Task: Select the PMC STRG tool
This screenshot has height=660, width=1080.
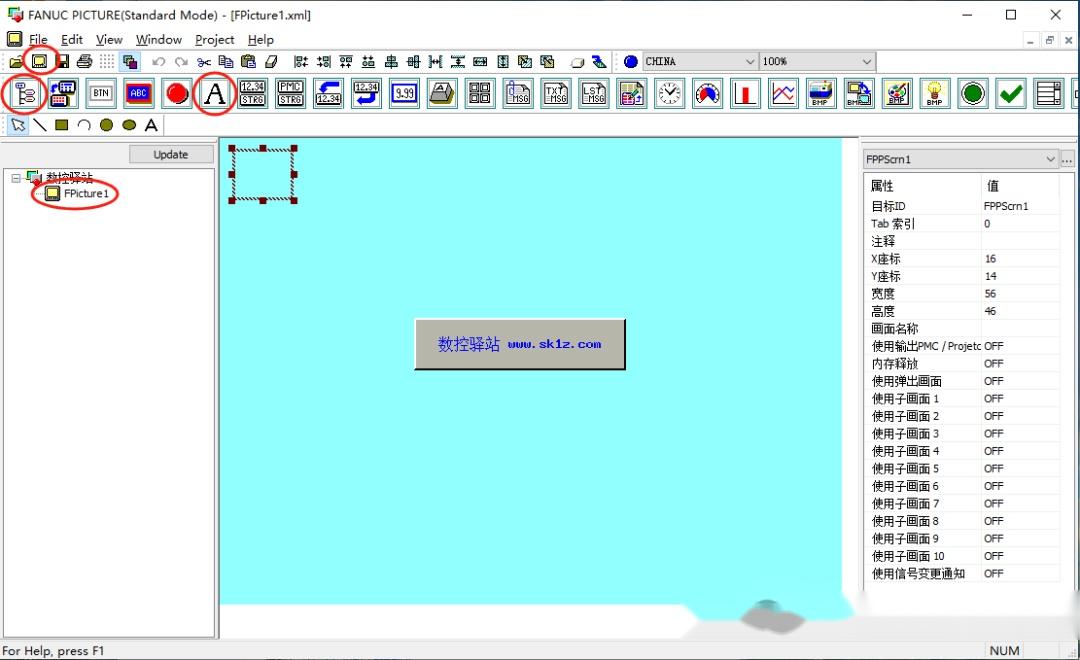Action: coord(290,93)
